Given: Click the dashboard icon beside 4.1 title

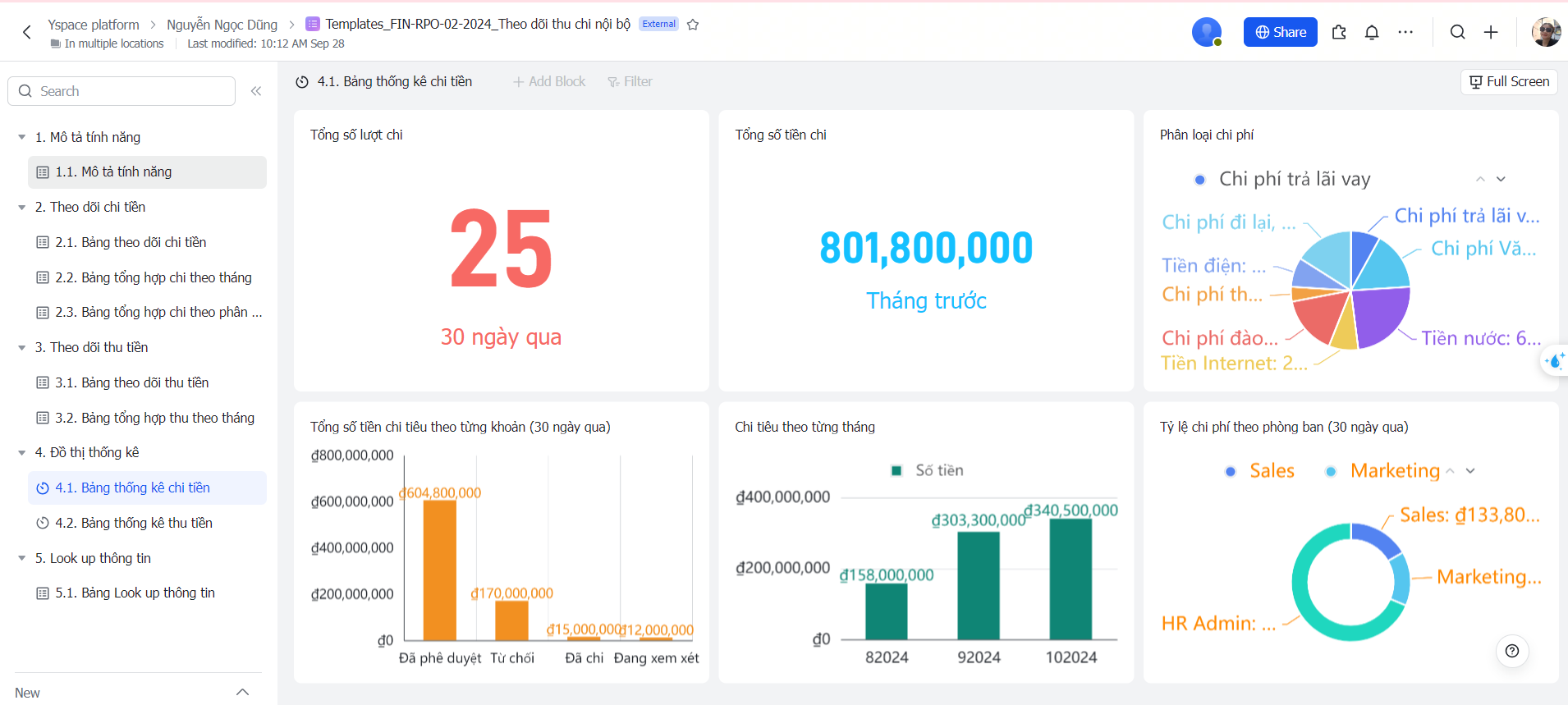Looking at the screenshot, I should (x=302, y=82).
